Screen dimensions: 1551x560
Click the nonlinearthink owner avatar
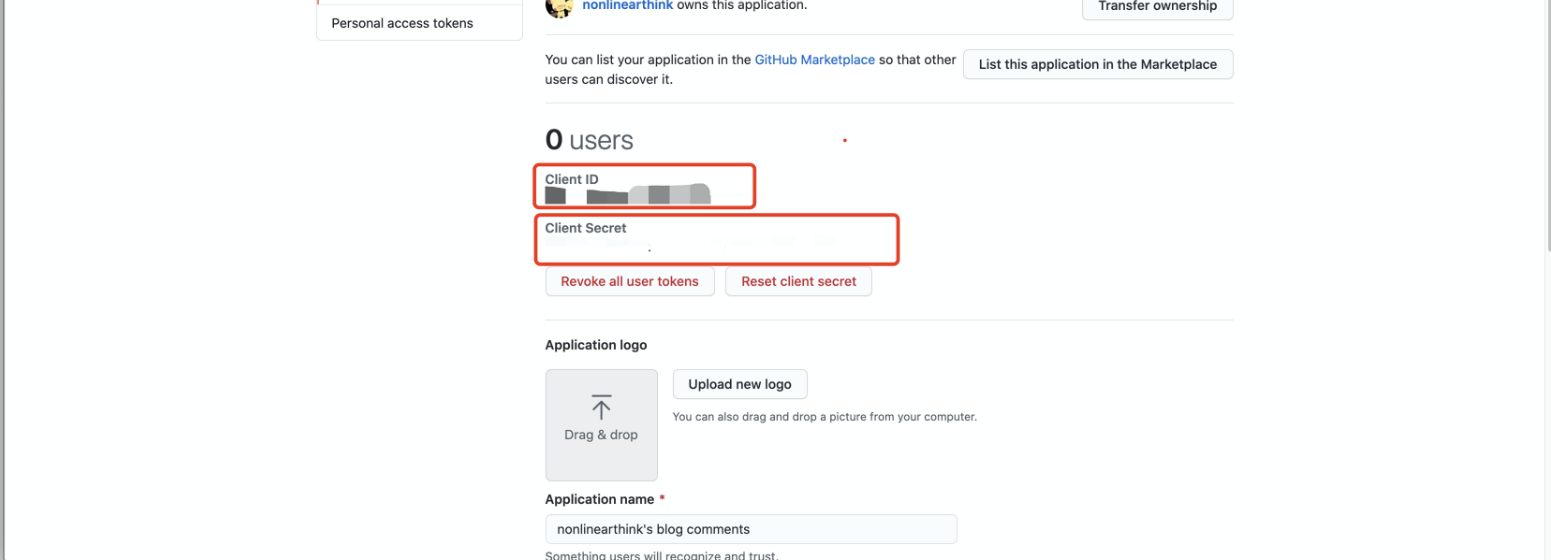(559, 6)
